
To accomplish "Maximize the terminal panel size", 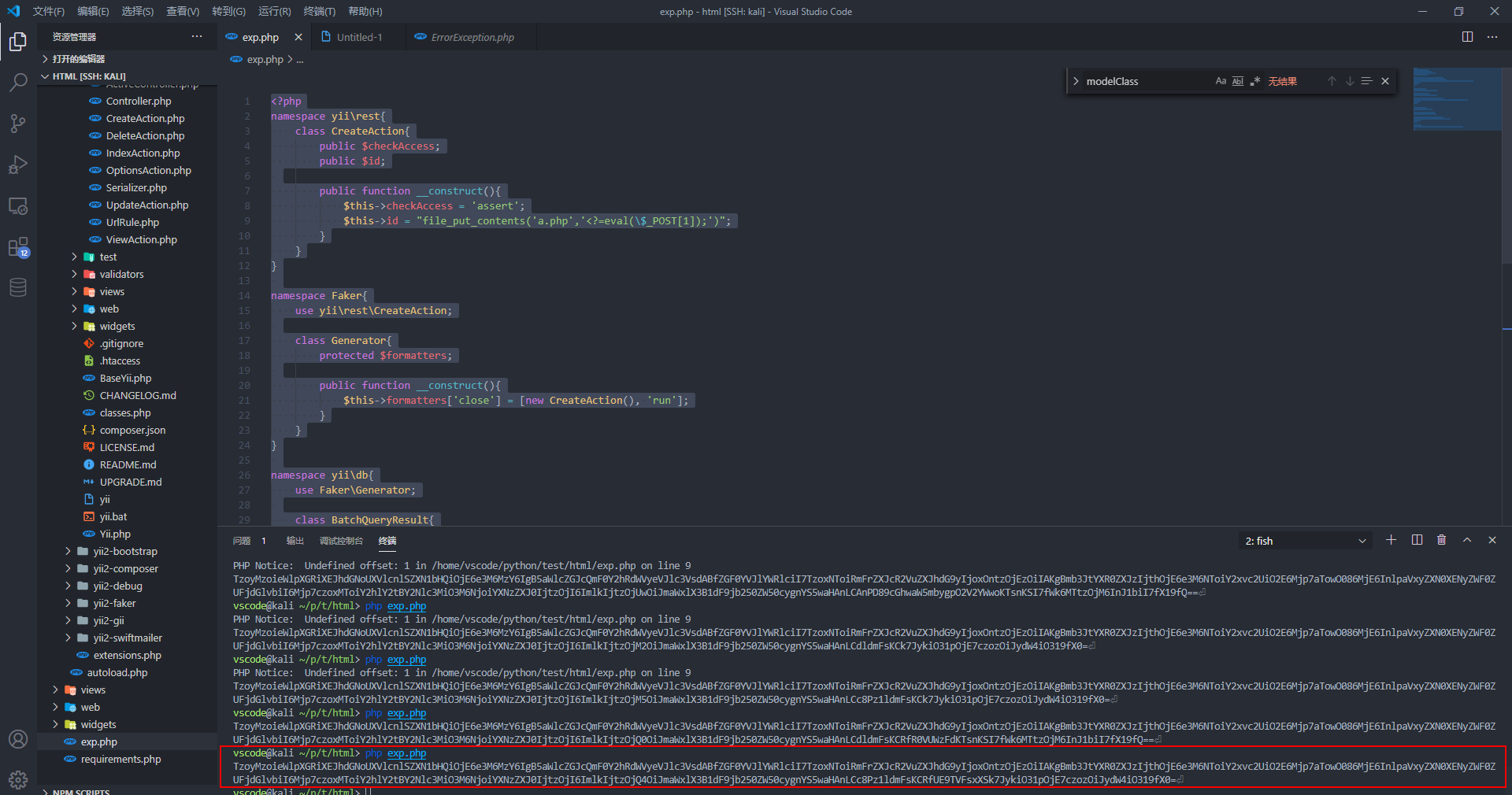I will [1467, 540].
